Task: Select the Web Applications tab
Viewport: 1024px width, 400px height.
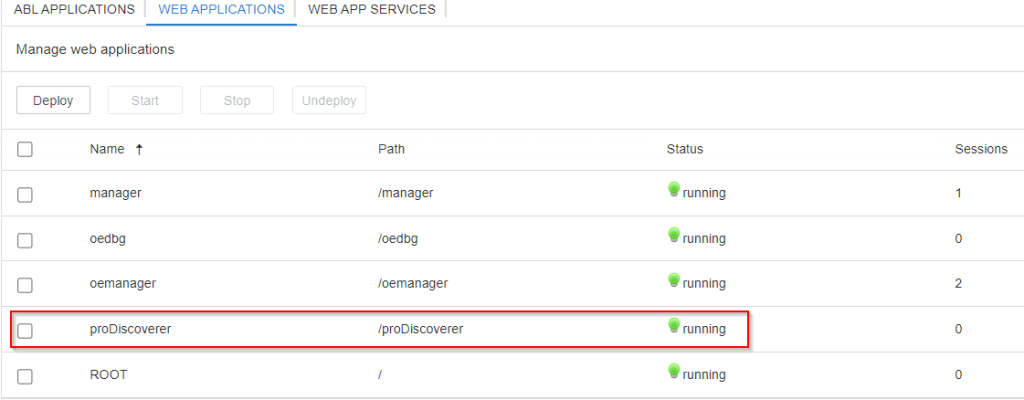Action: pyautogui.click(x=221, y=10)
